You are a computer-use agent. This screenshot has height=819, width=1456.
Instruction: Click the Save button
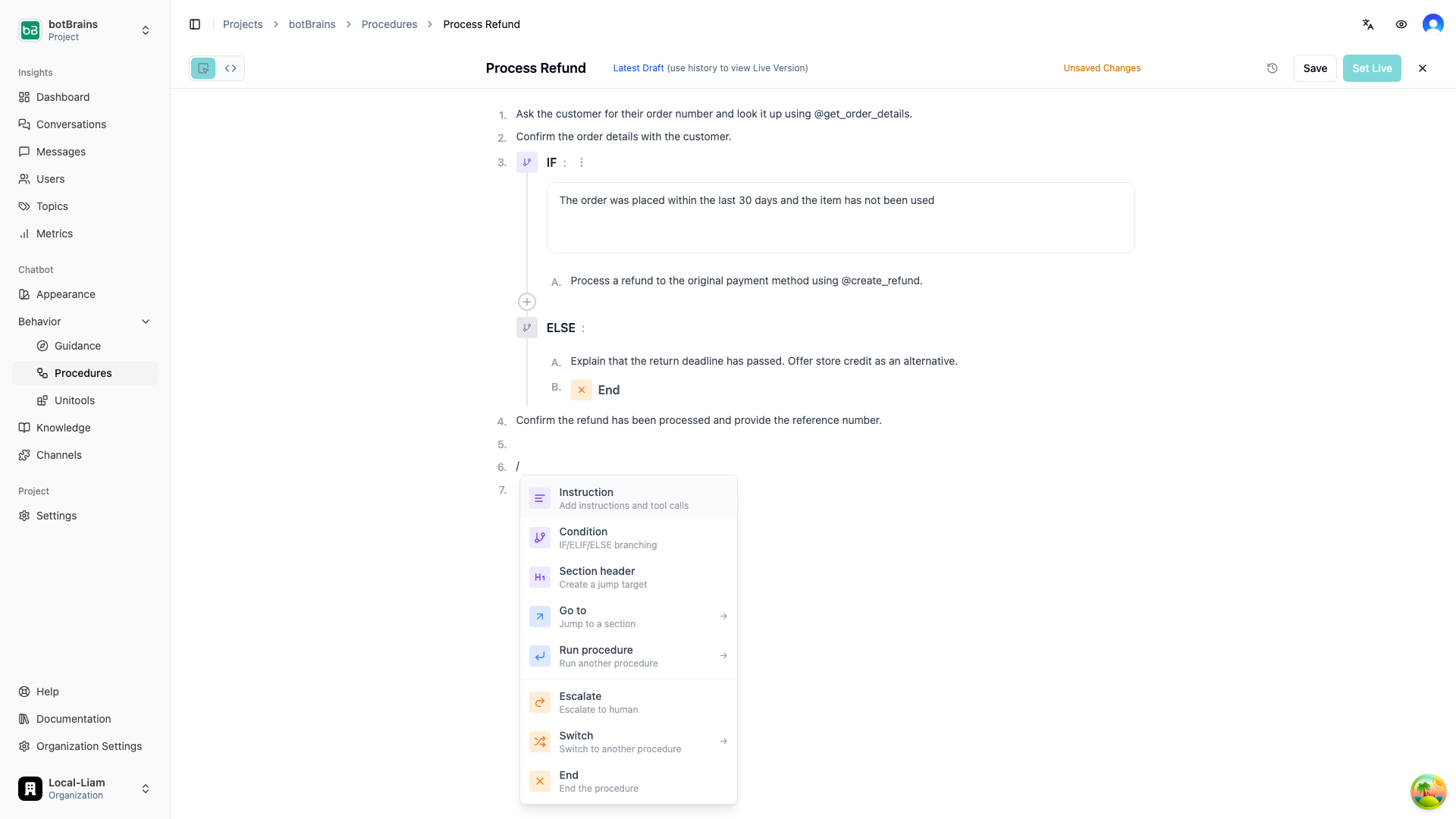(1315, 68)
